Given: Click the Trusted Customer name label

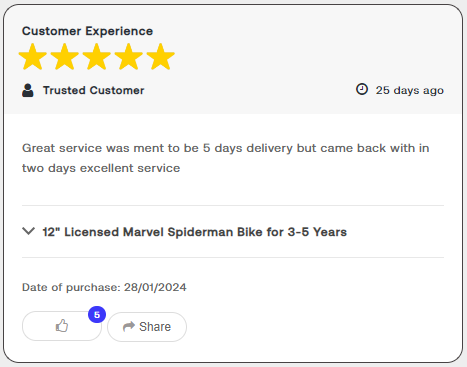Looking at the screenshot, I should tap(94, 90).
